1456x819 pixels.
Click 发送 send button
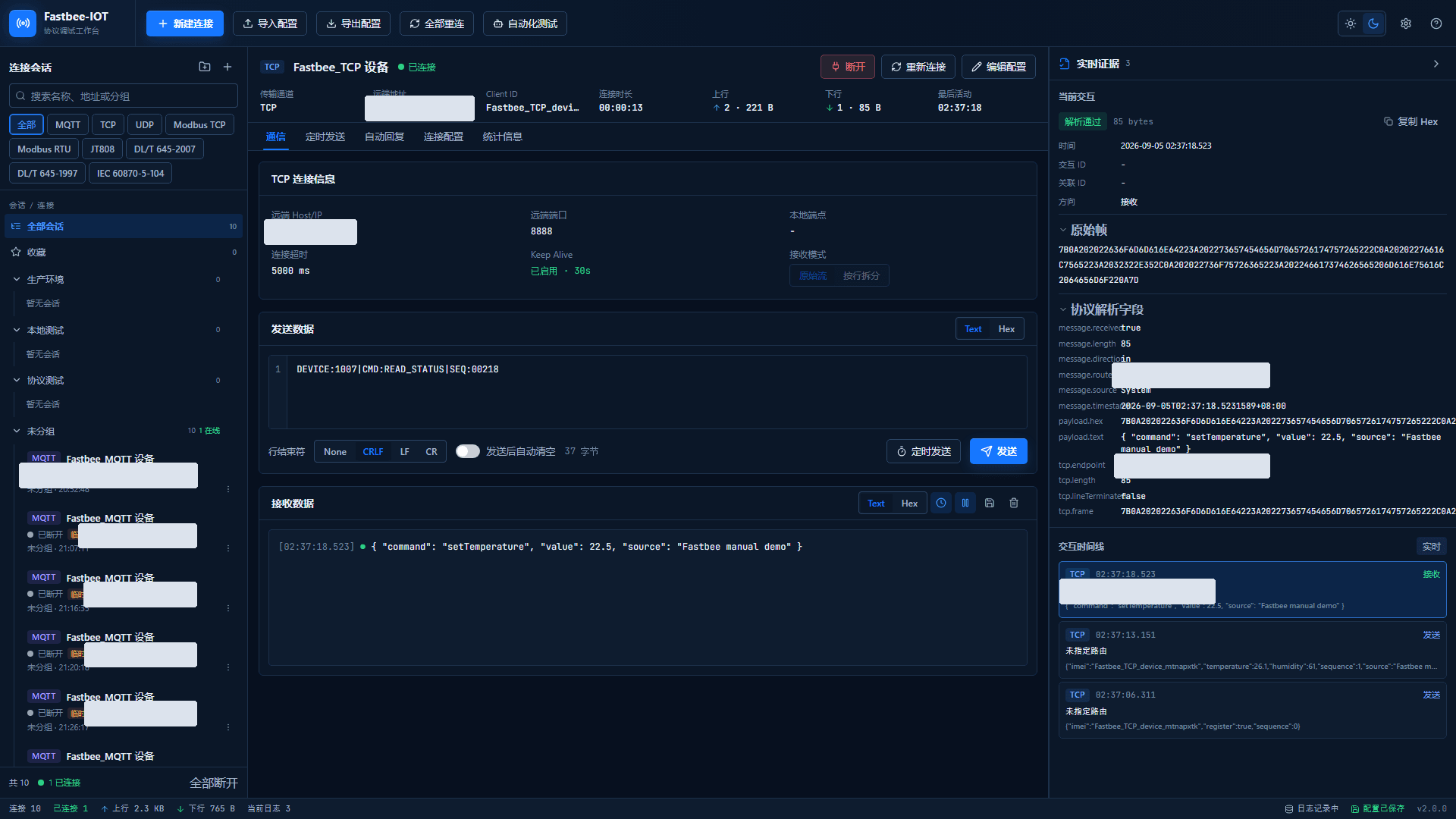click(999, 451)
